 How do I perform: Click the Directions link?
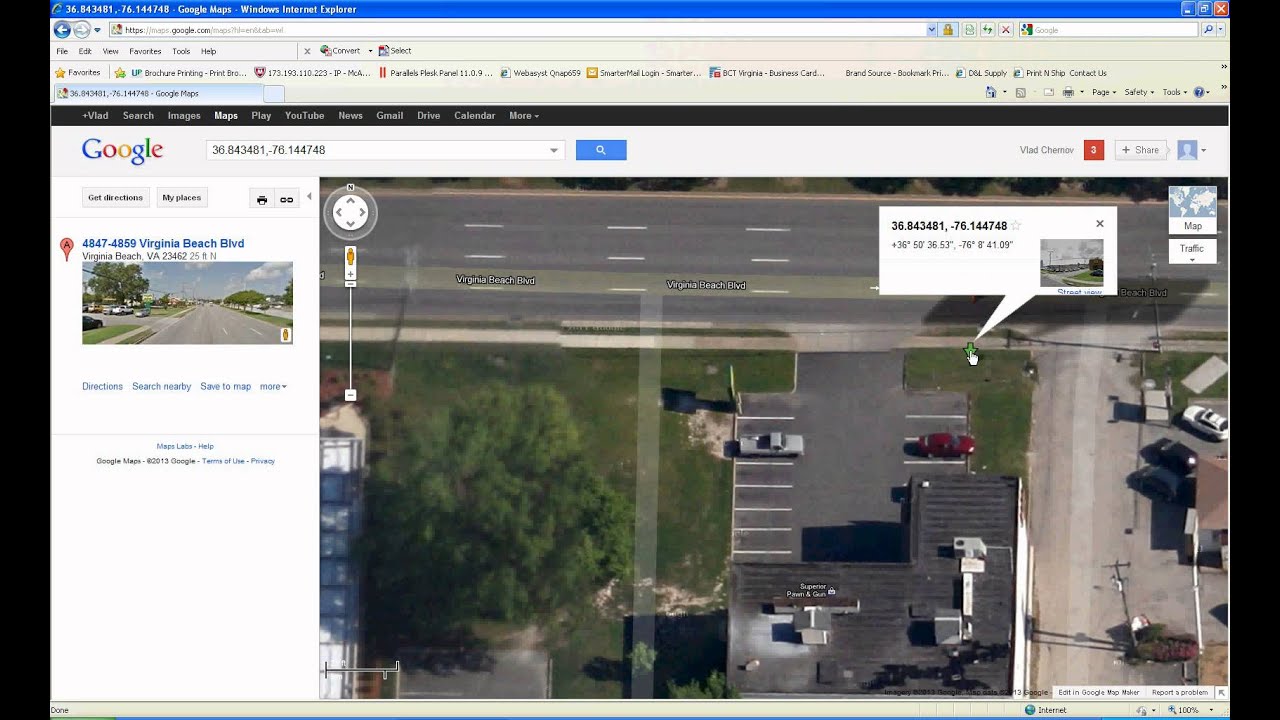[102, 386]
